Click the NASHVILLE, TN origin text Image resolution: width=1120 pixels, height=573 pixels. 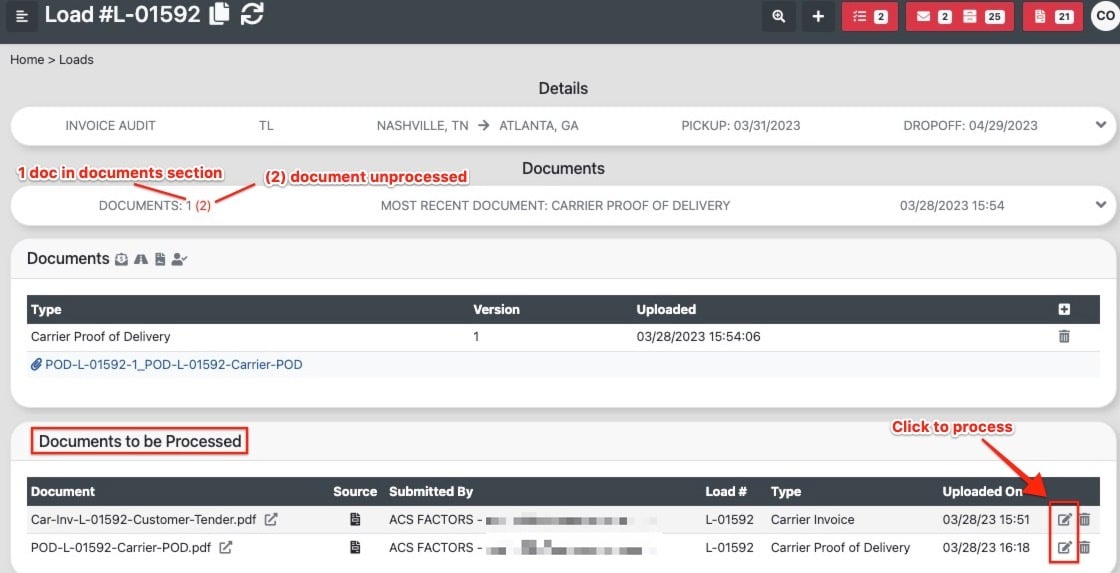point(422,126)
